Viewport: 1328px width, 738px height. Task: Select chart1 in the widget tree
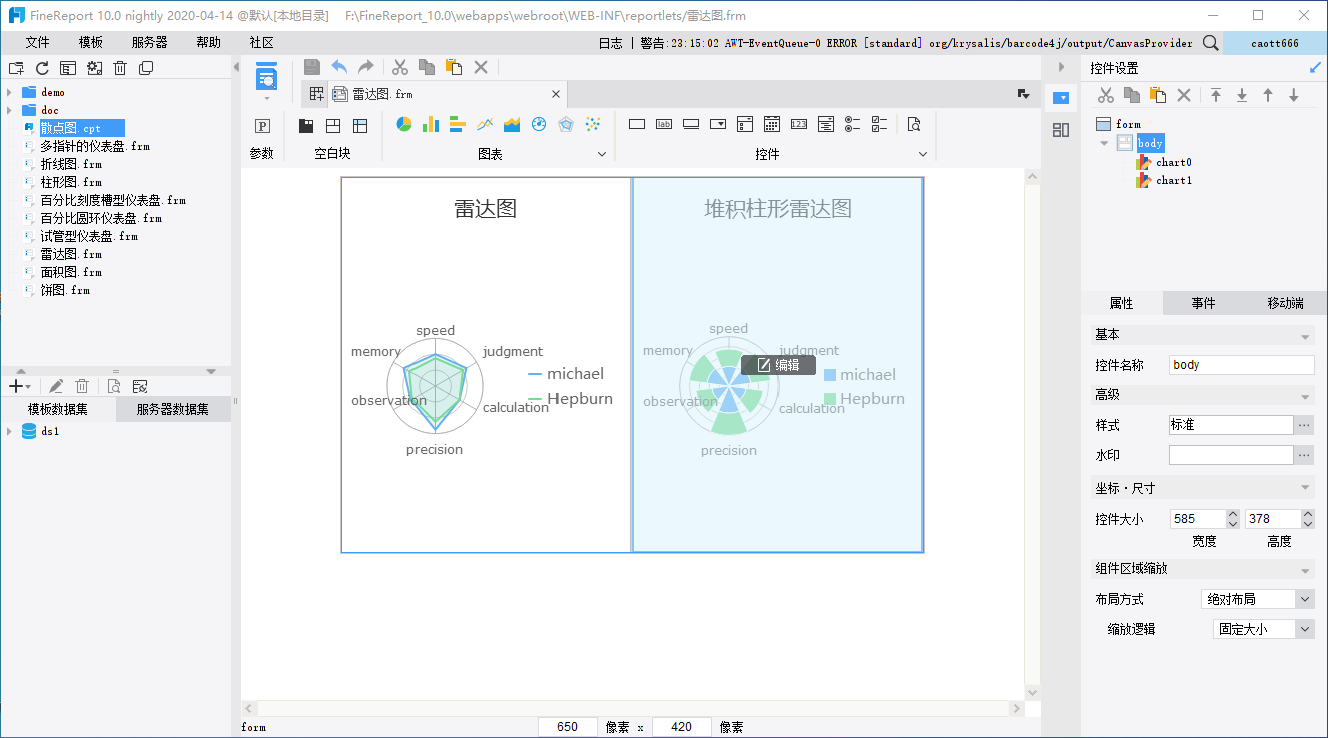(x=1173, y=181)
